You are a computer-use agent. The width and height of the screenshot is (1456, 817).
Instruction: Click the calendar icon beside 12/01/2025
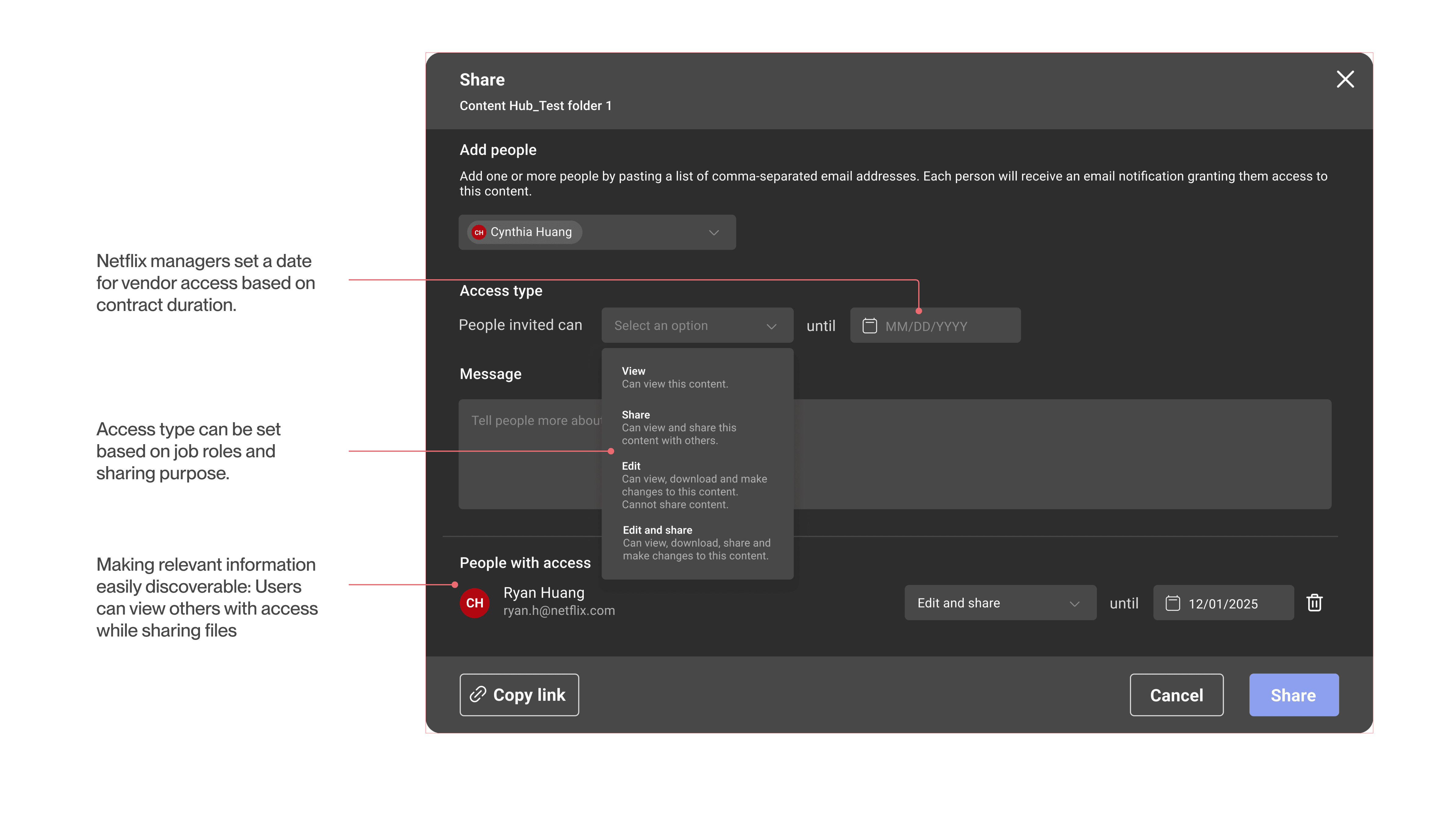tap(1173, 603)
